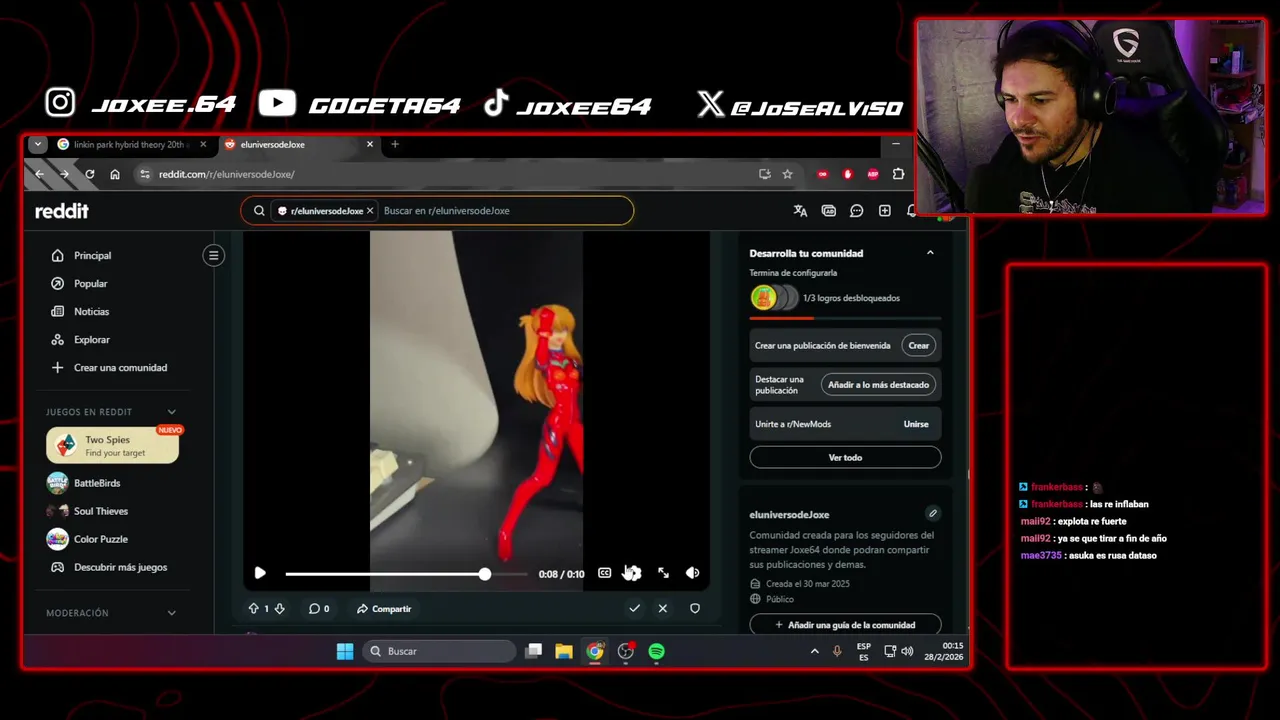The image size is (1280, 720).
Task: Collapse the Moderación section
Action: click(x=171, y=613)
